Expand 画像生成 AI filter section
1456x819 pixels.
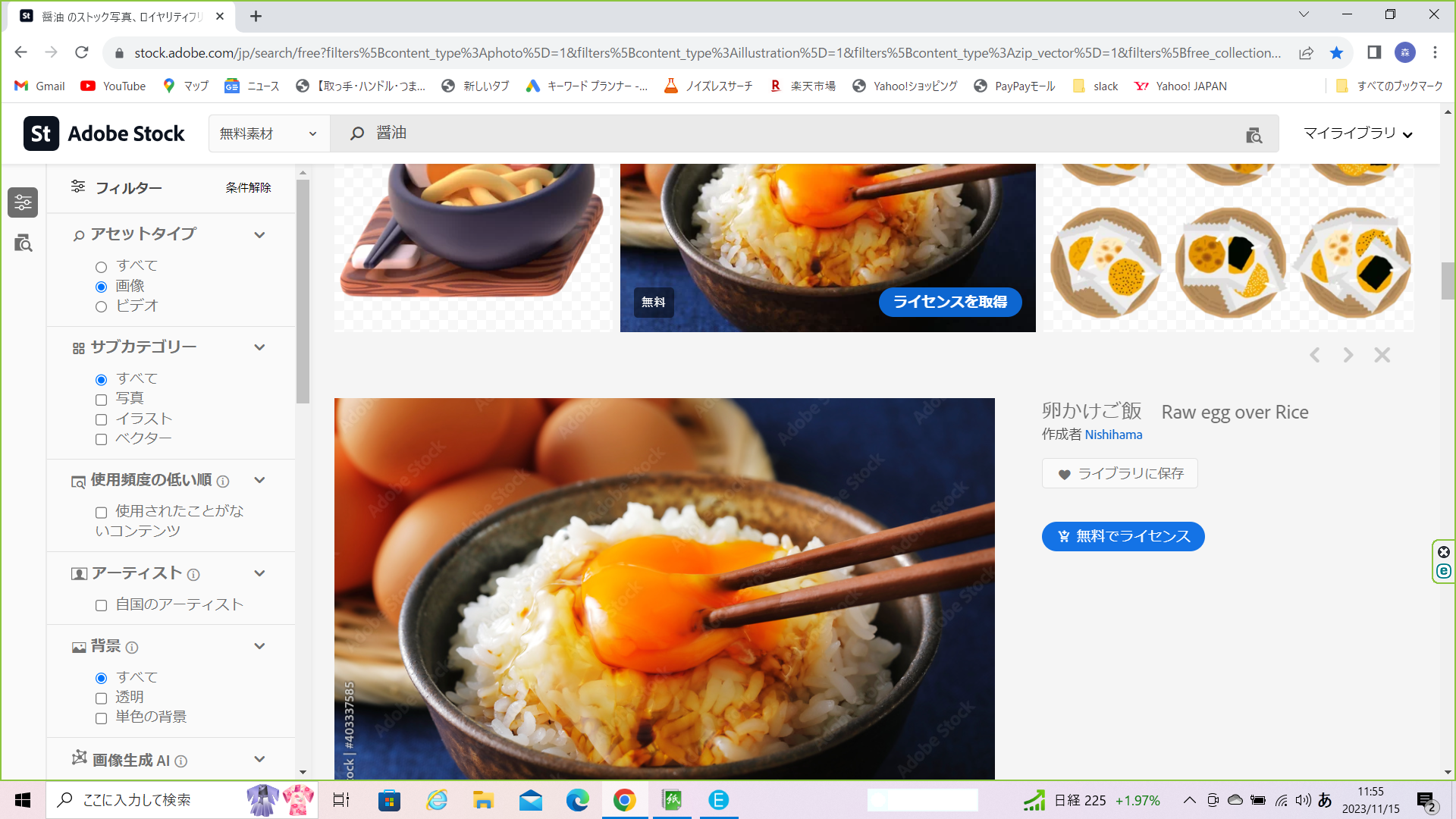[259, 759]
